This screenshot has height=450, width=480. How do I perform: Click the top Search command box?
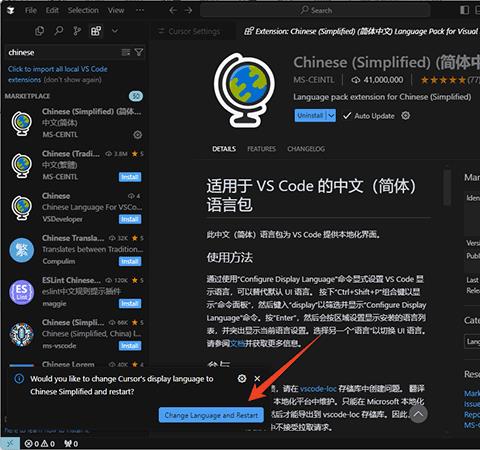tap(315, 10)
